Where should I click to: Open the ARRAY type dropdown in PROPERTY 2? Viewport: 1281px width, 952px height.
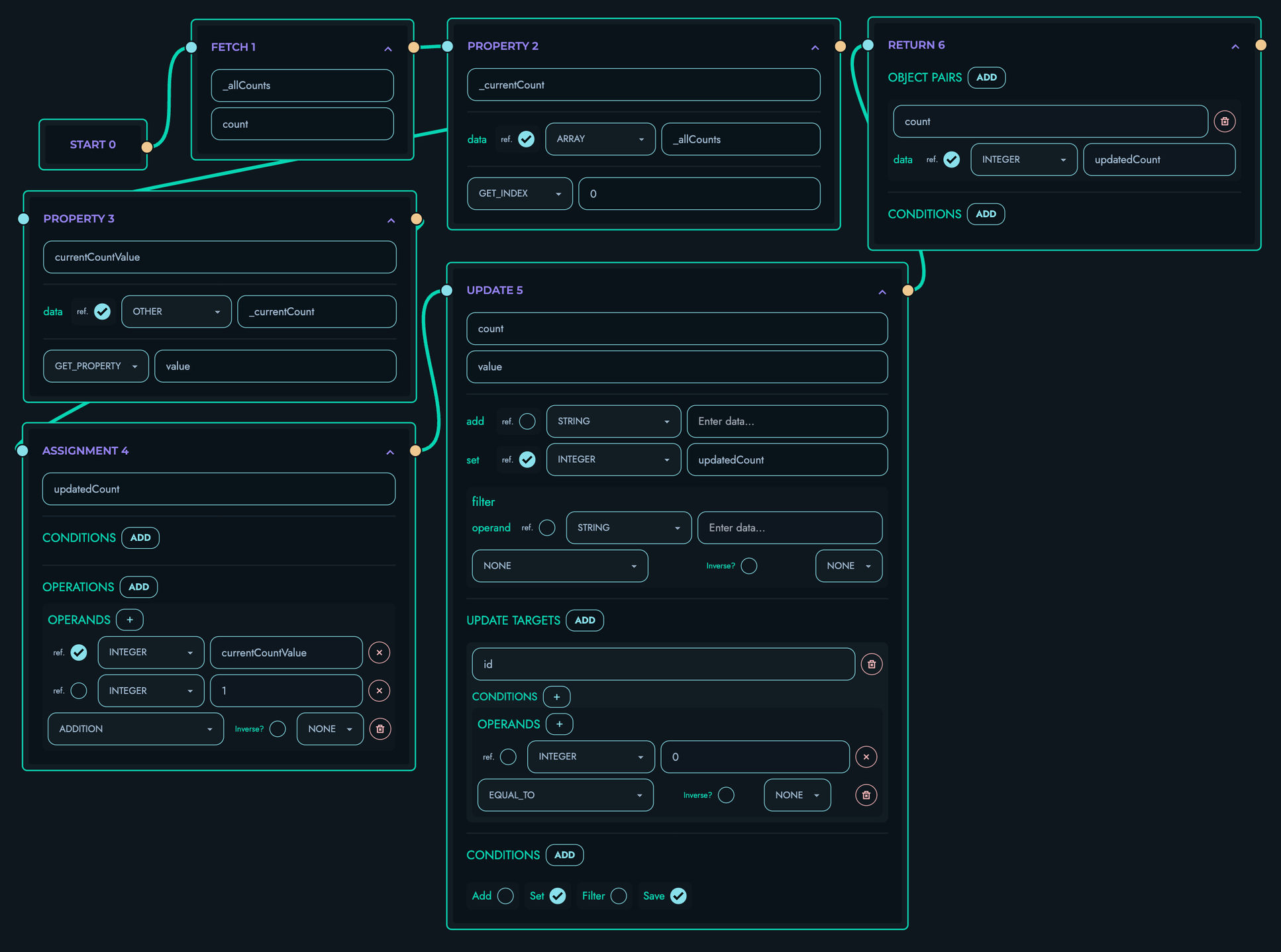coord(601,139)
